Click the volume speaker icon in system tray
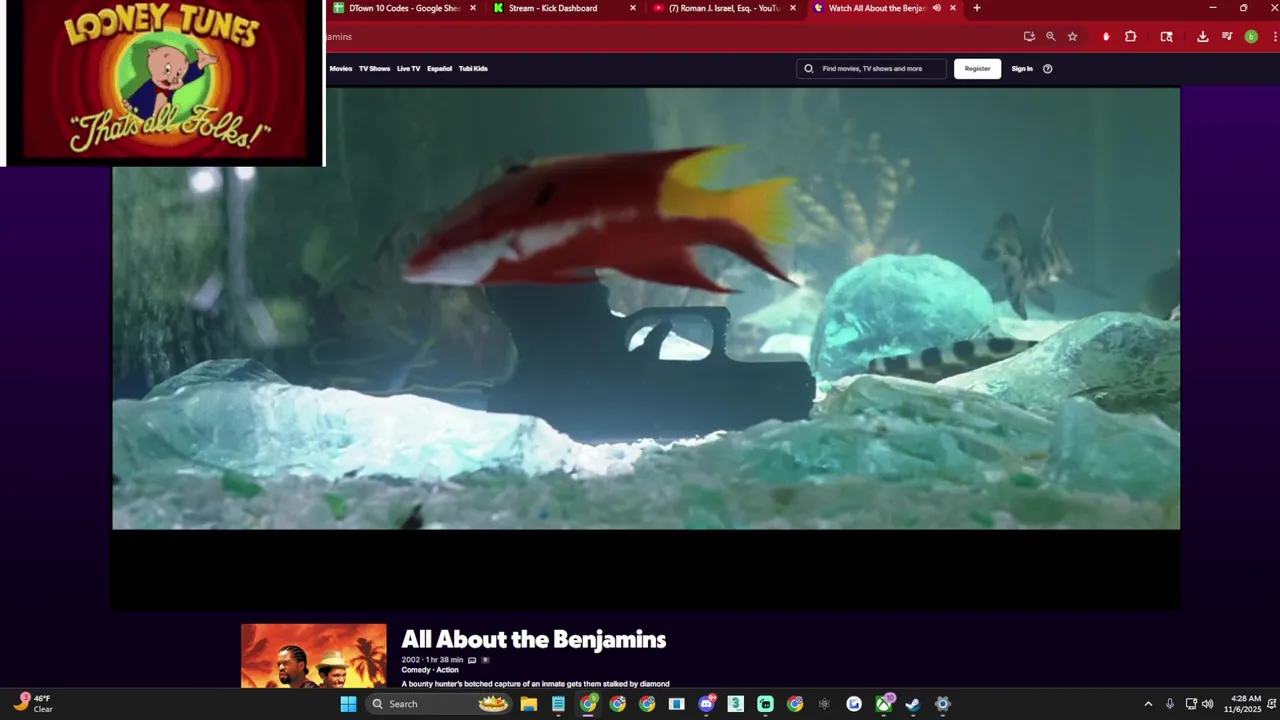Screen dimensions: 1280x720 [1207, 704]
